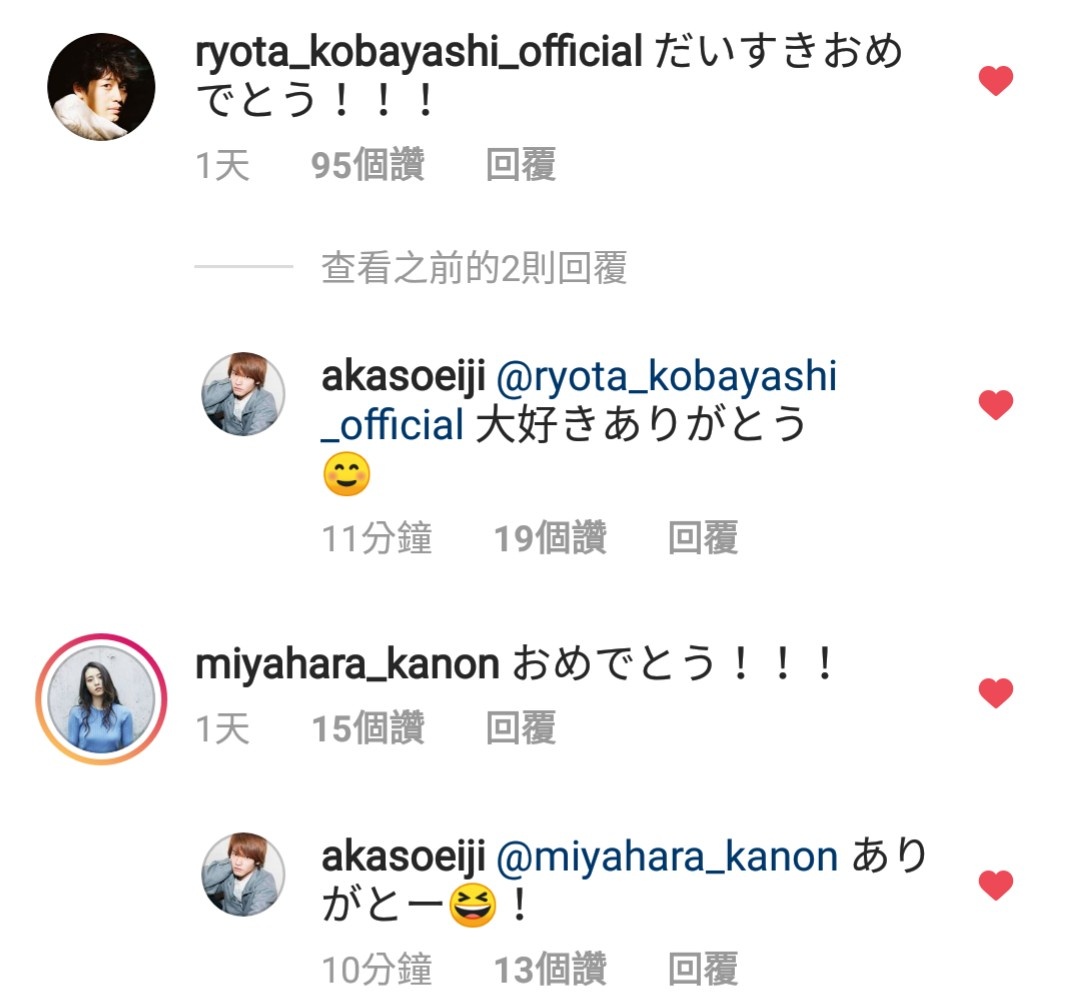
Task: Toggle heart on akasoeiji's ありがとー reply
Action: [995, 885]
